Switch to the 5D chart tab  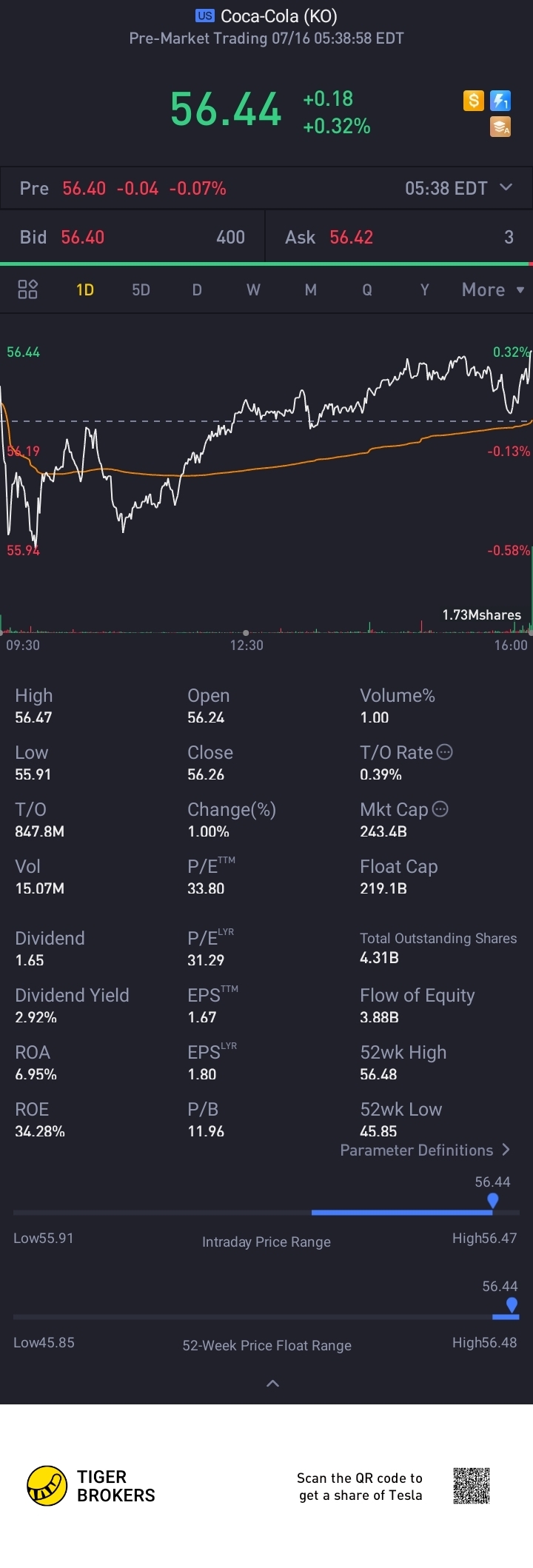click(x=141, y=289)
